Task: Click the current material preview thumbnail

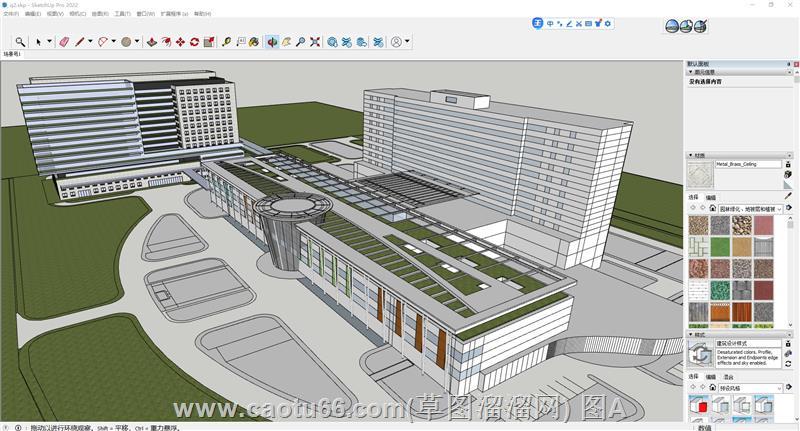Action: point(700,174)
